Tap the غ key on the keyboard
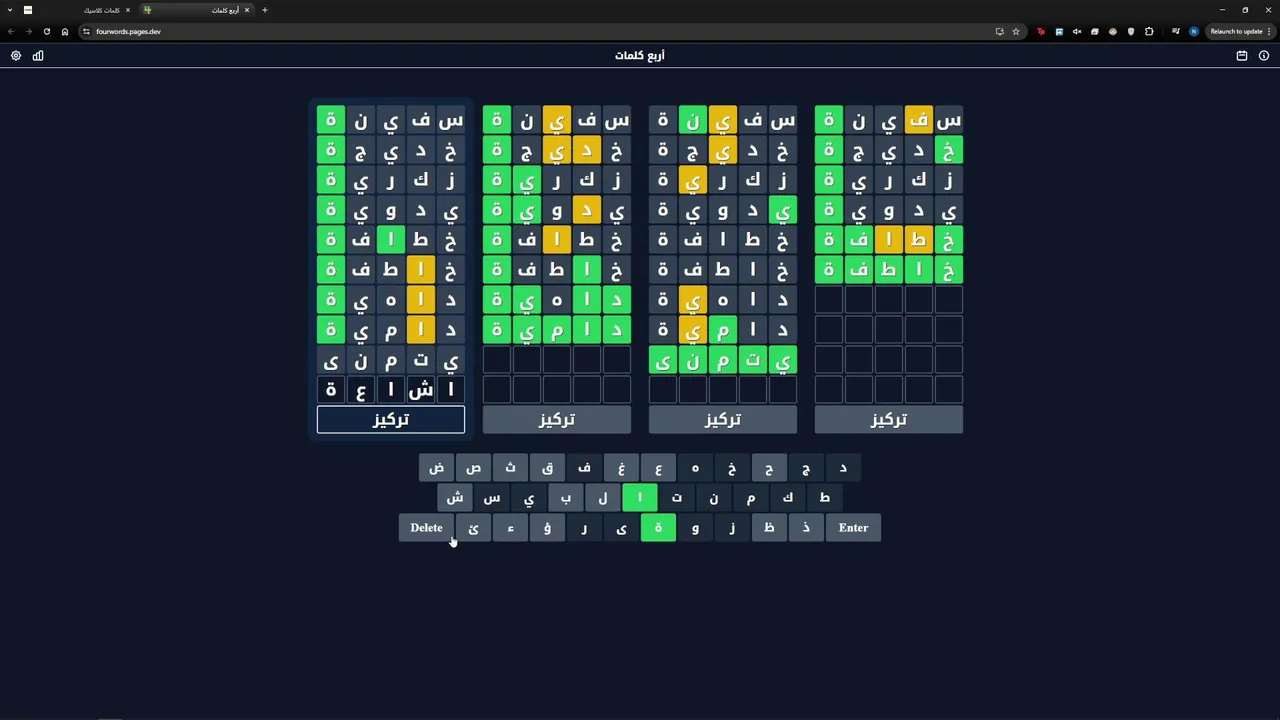Viewport: 1280px width, 720px height. tap(621, 468)
